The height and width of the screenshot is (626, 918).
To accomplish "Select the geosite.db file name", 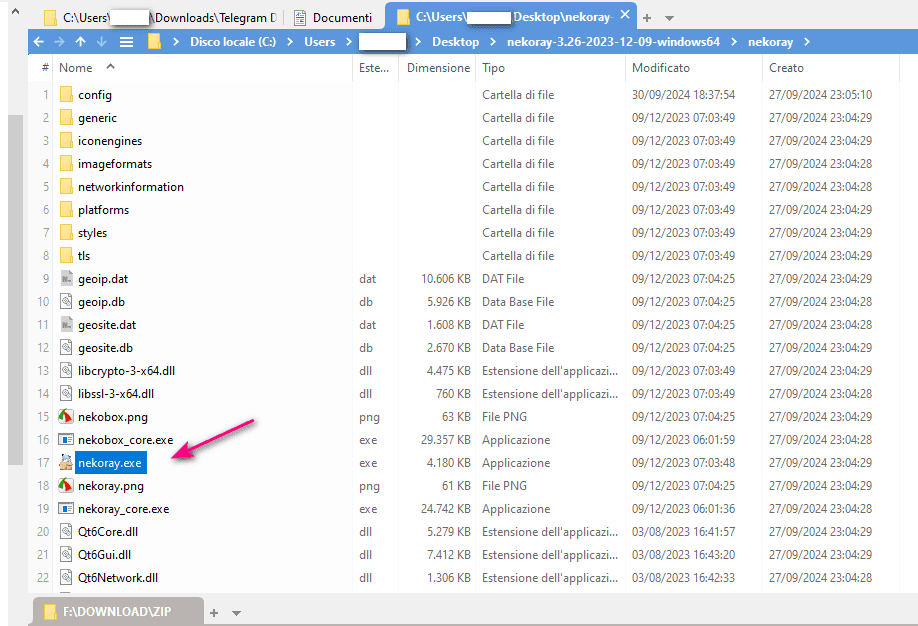I will tap(105, 348).
